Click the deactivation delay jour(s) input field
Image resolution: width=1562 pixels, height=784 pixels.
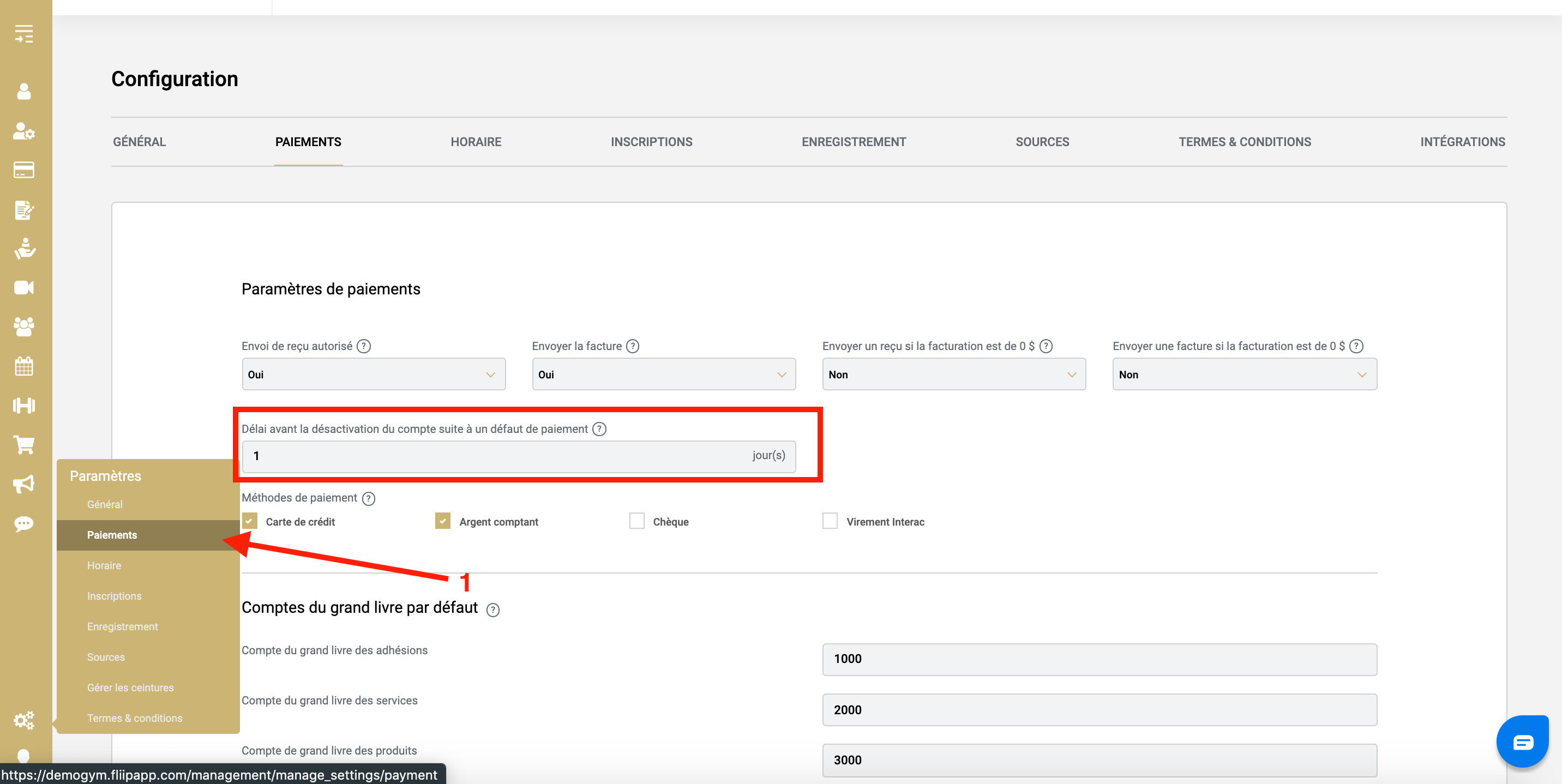pos(497,456)
